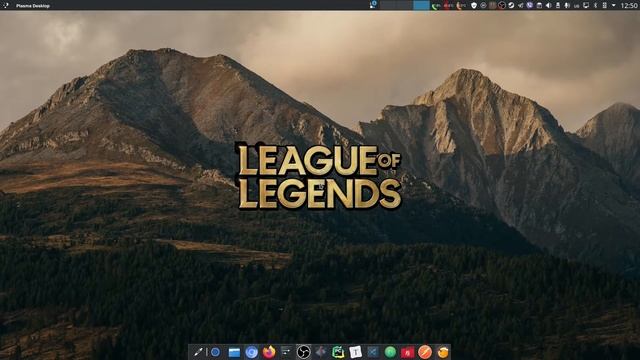The width and height of the screenshot is (640, 360).
Task: Expand hidden system tray icons arrow
Action: [x=613, y=5]
